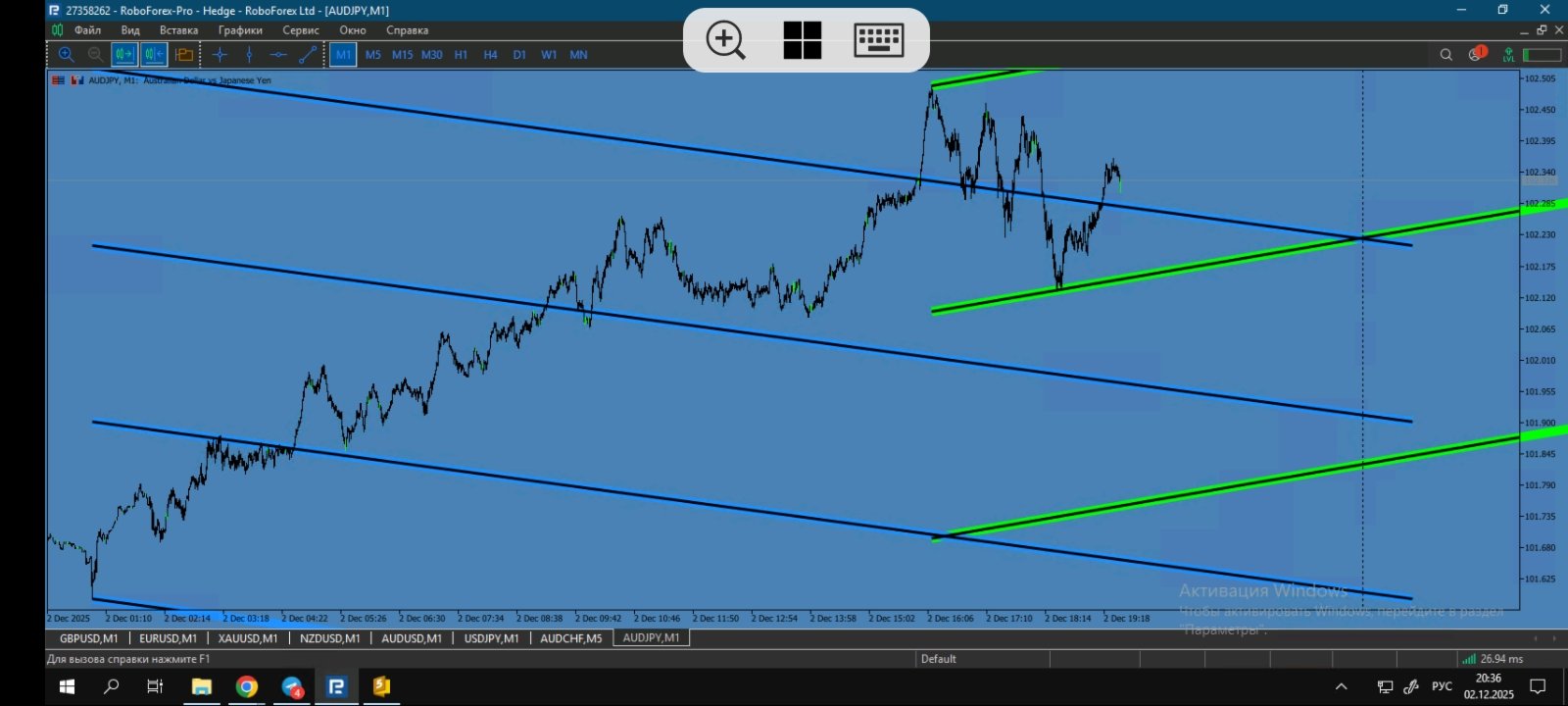The height and width of the screenshot is (706, 1568).
Task: Switch to the M15 timeframe
Action: coord(403,55)
